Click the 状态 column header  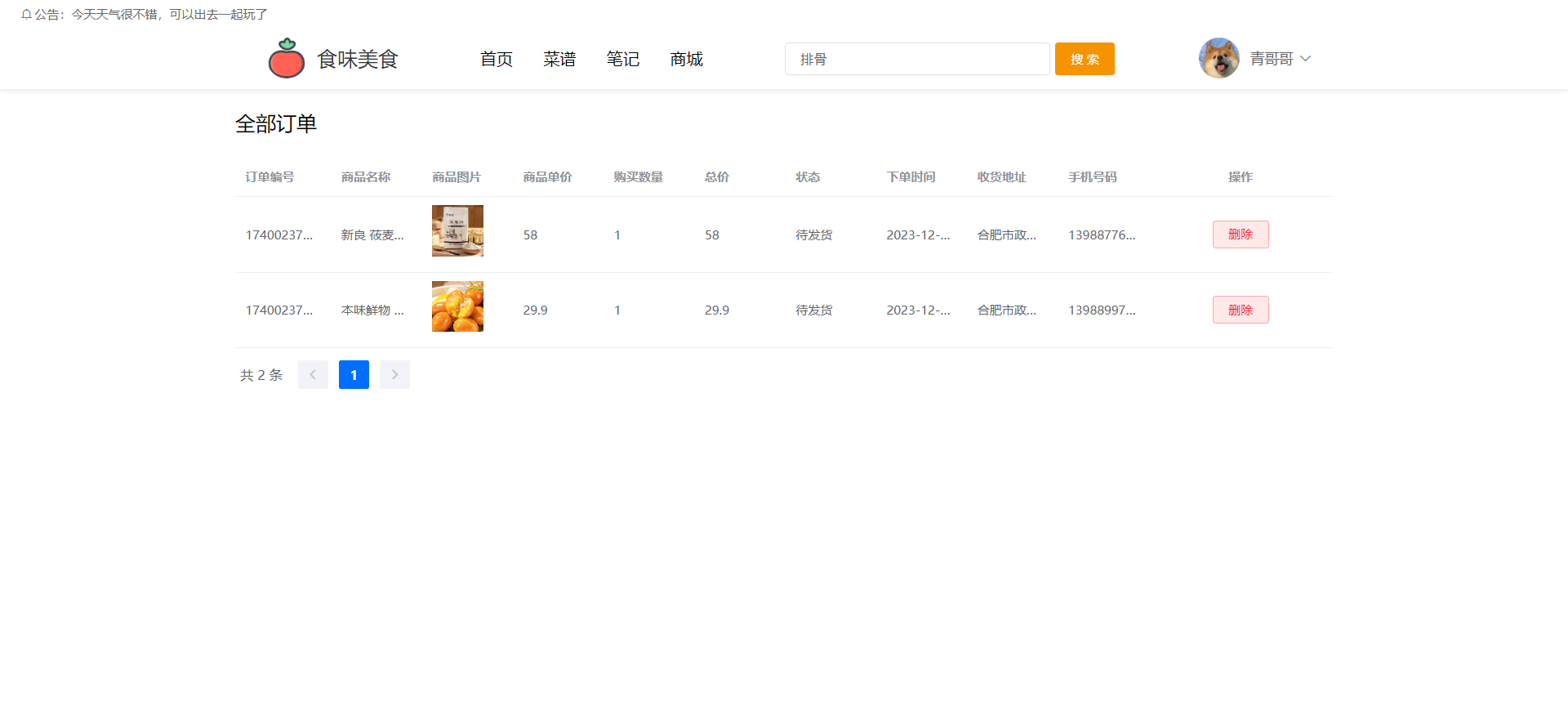pyautogui.click(x=808, y=177)
